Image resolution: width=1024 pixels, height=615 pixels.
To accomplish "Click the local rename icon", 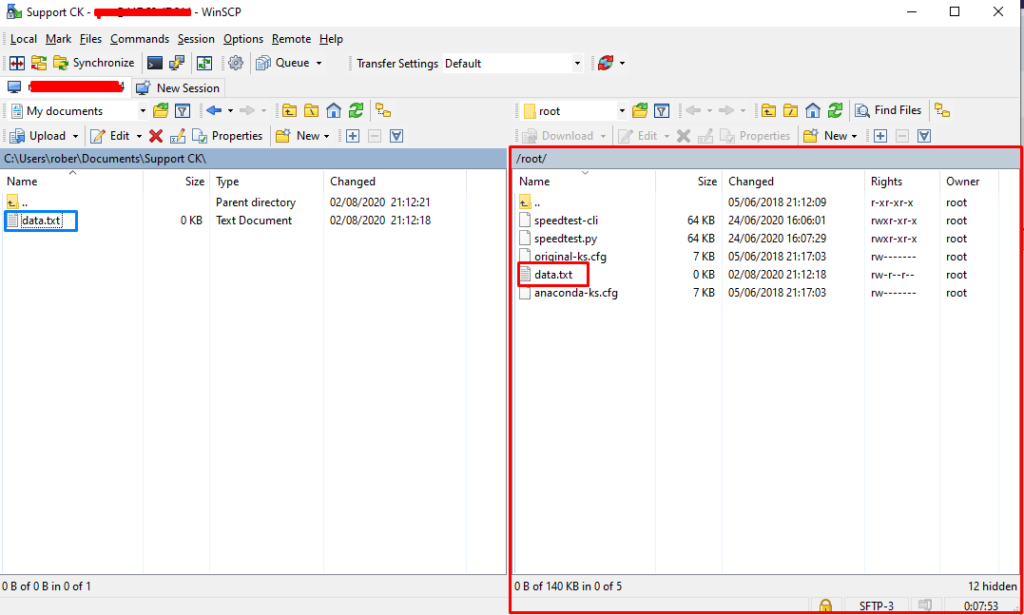I will click(x=178, y=136).
